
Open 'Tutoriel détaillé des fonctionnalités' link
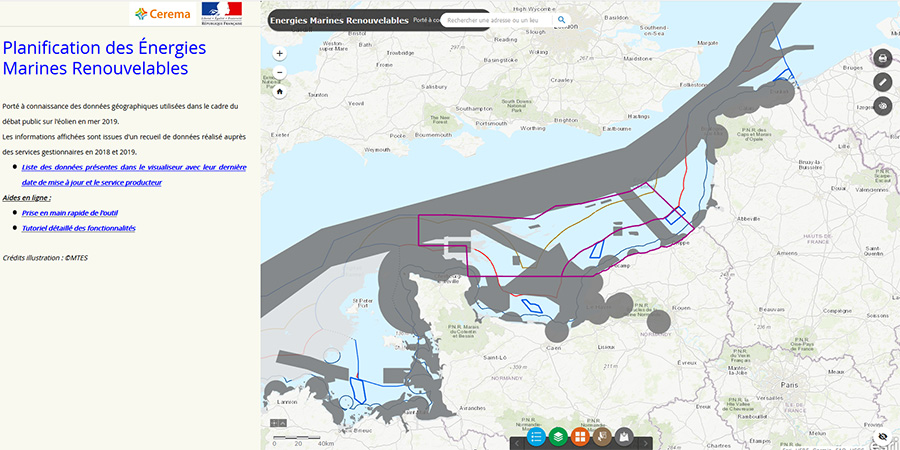(78, 228)
